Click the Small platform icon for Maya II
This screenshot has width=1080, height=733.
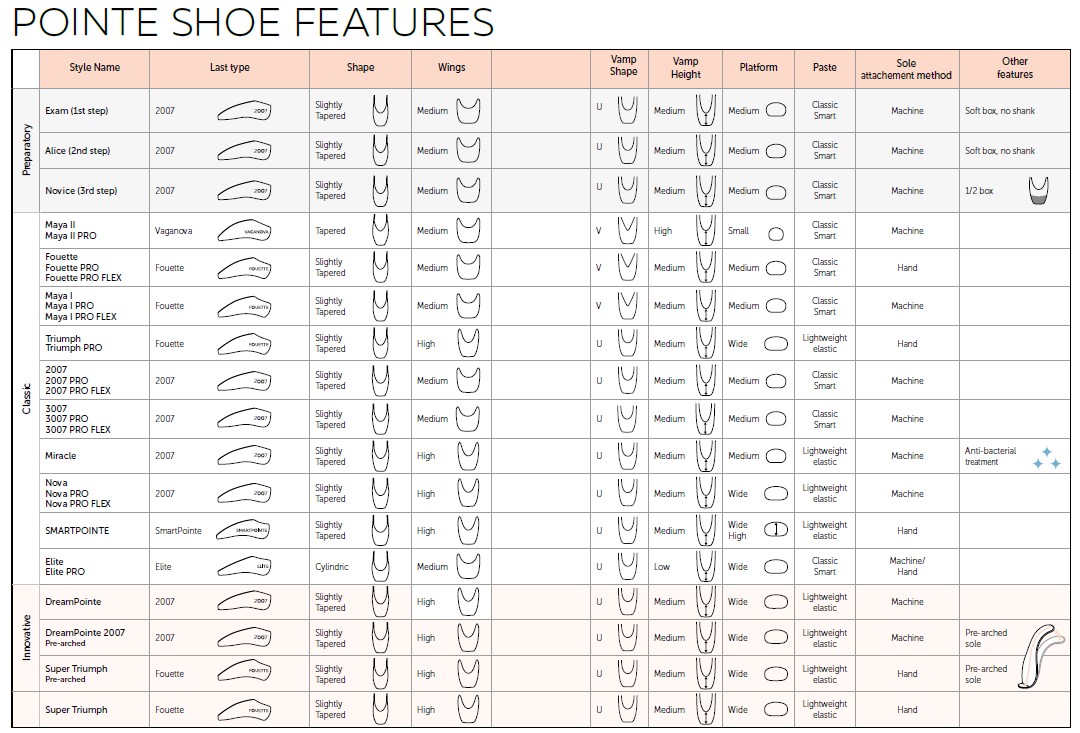coord(775,234)
